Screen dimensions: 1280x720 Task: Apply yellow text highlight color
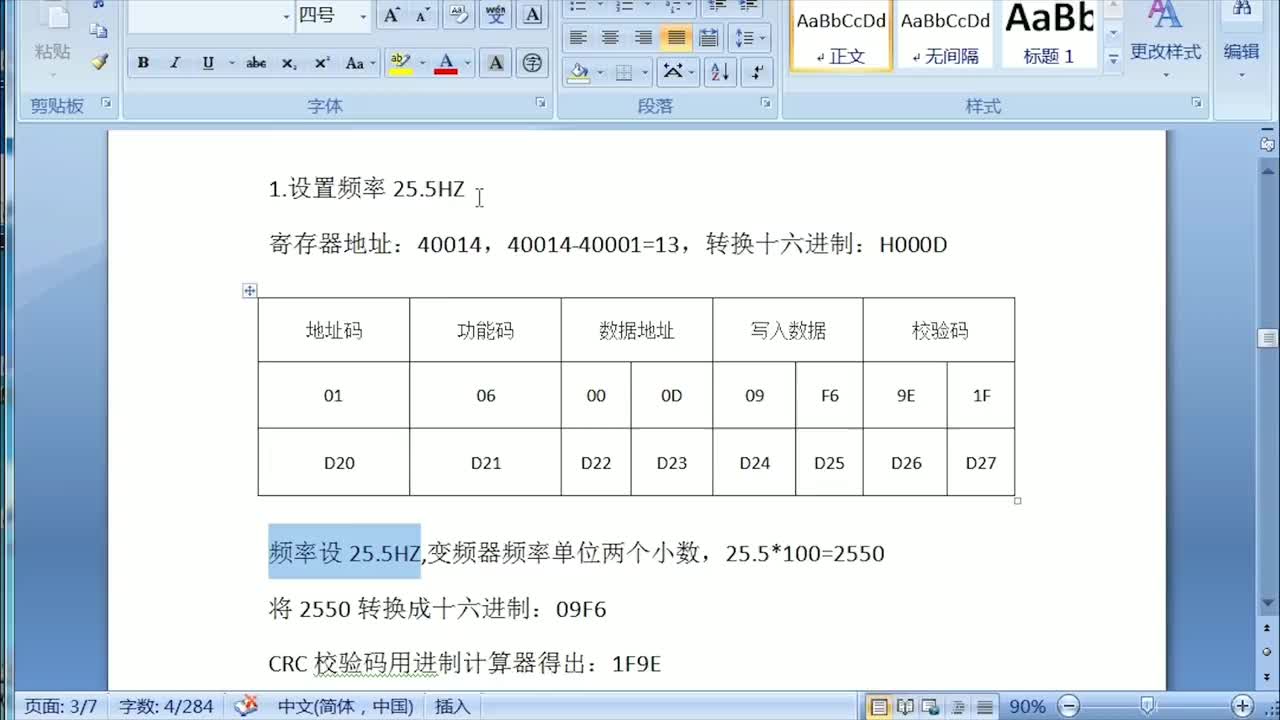[400, 63]
